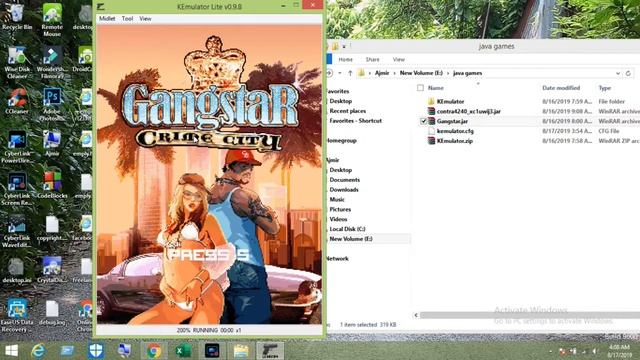Sort files by Name column header

pyautogui.click(x=436, y=88)
